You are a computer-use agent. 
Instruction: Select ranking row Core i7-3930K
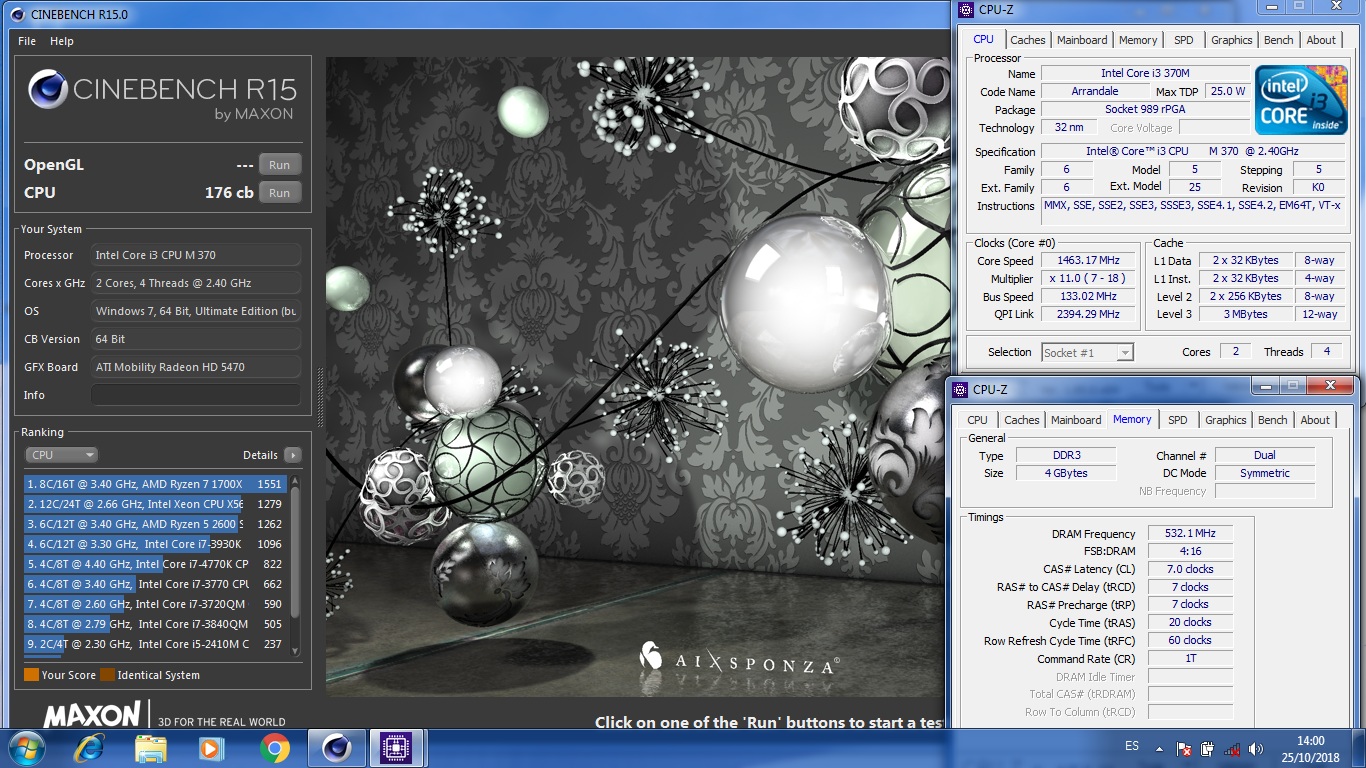click(x=155, y=544)
